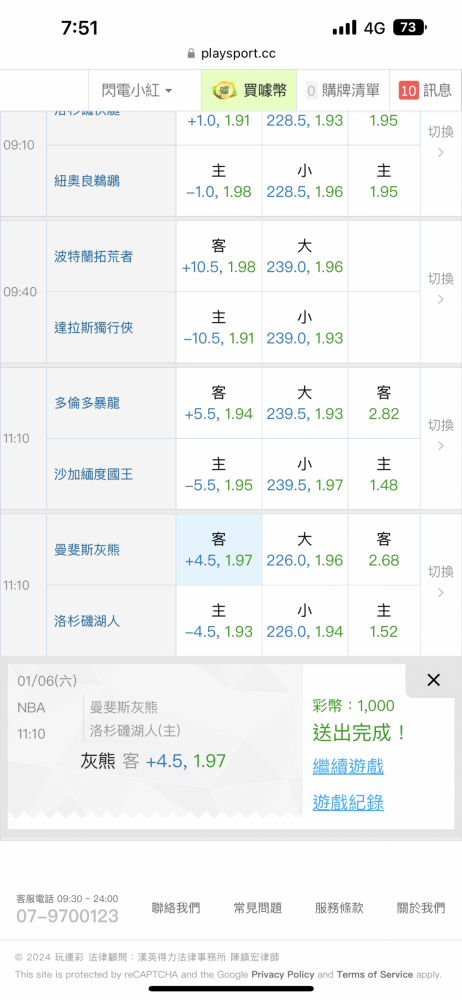Click 達拉斯獨行俠 team name
Viewport: 462px width, 1000px height.
pos(94,328)
